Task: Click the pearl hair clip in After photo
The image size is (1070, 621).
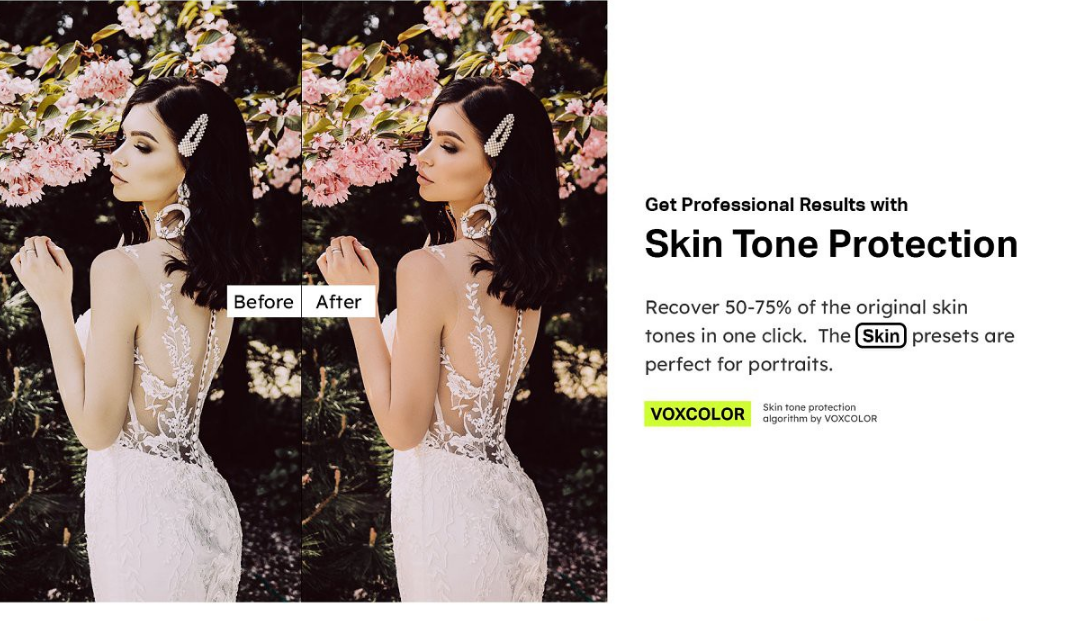Action: tap(499, 135)
